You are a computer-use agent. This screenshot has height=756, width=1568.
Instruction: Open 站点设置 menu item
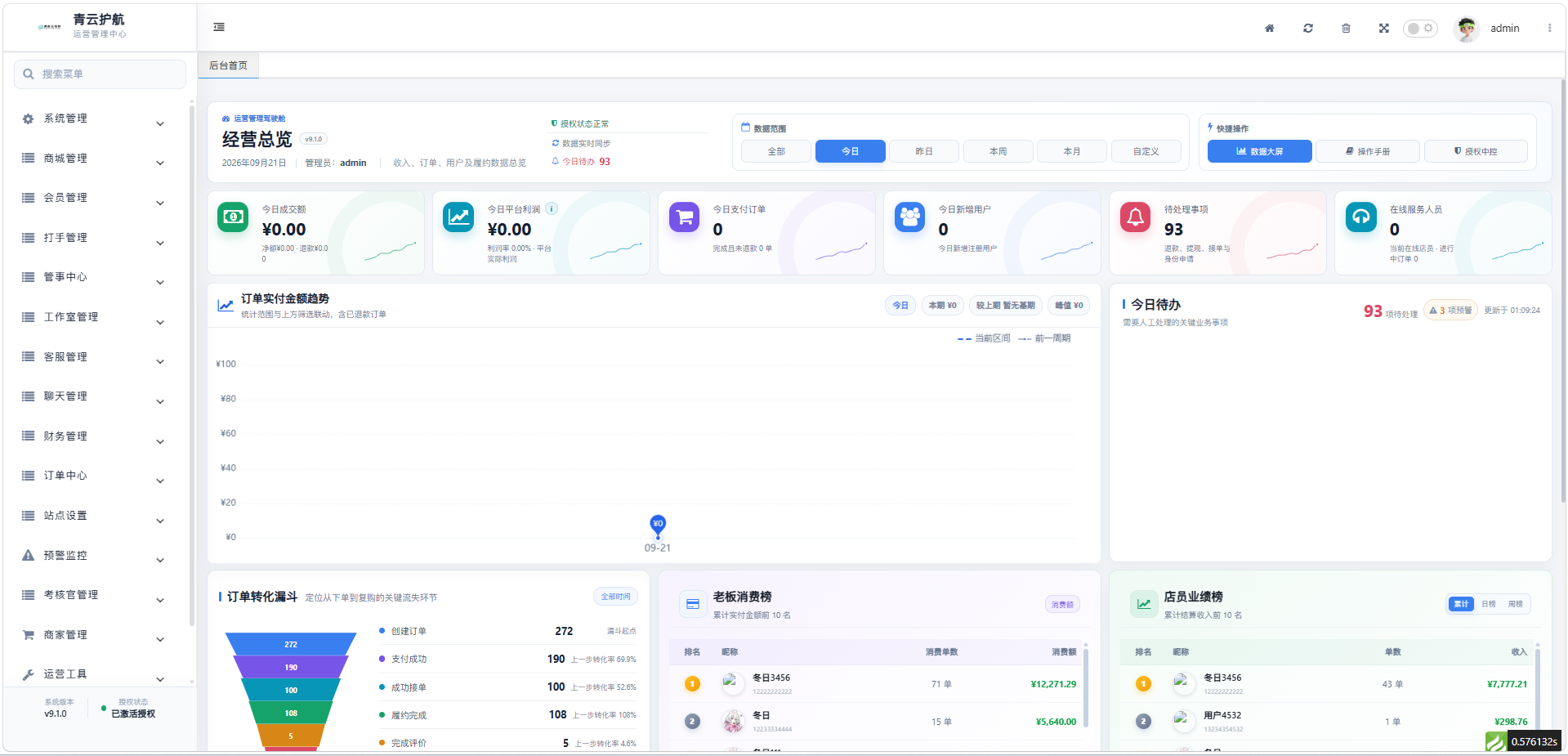click(x=96, y=516)
